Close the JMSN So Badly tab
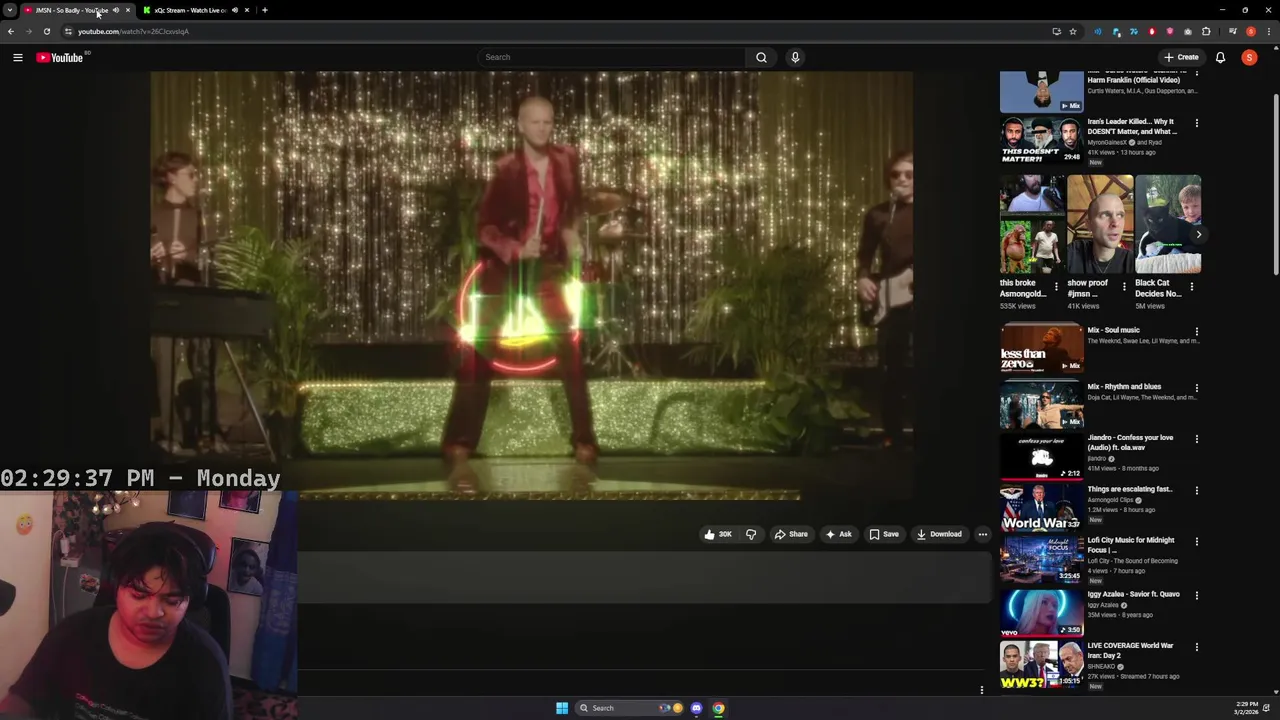The image size is (1280, 720). tap(127, 10)
